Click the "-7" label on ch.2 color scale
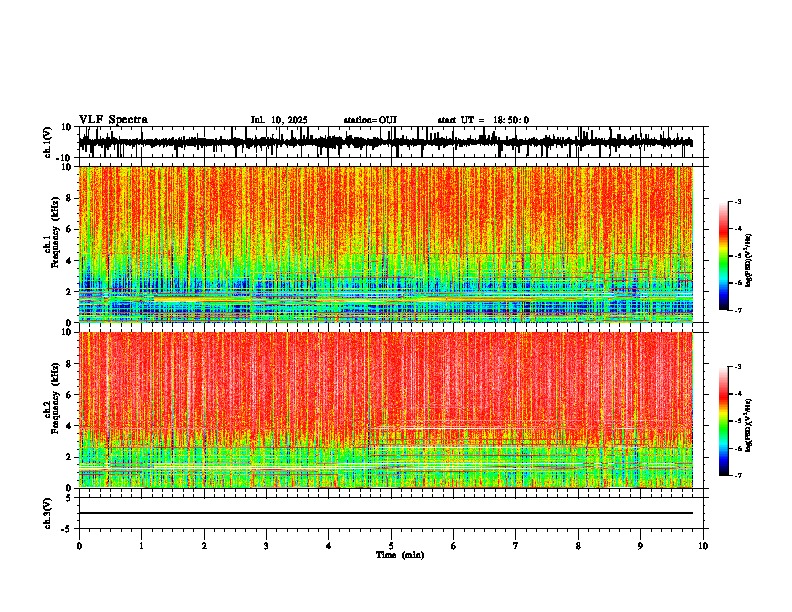This screenshot has height=612, width=792. pyautogui.click(x=737, y=475)
